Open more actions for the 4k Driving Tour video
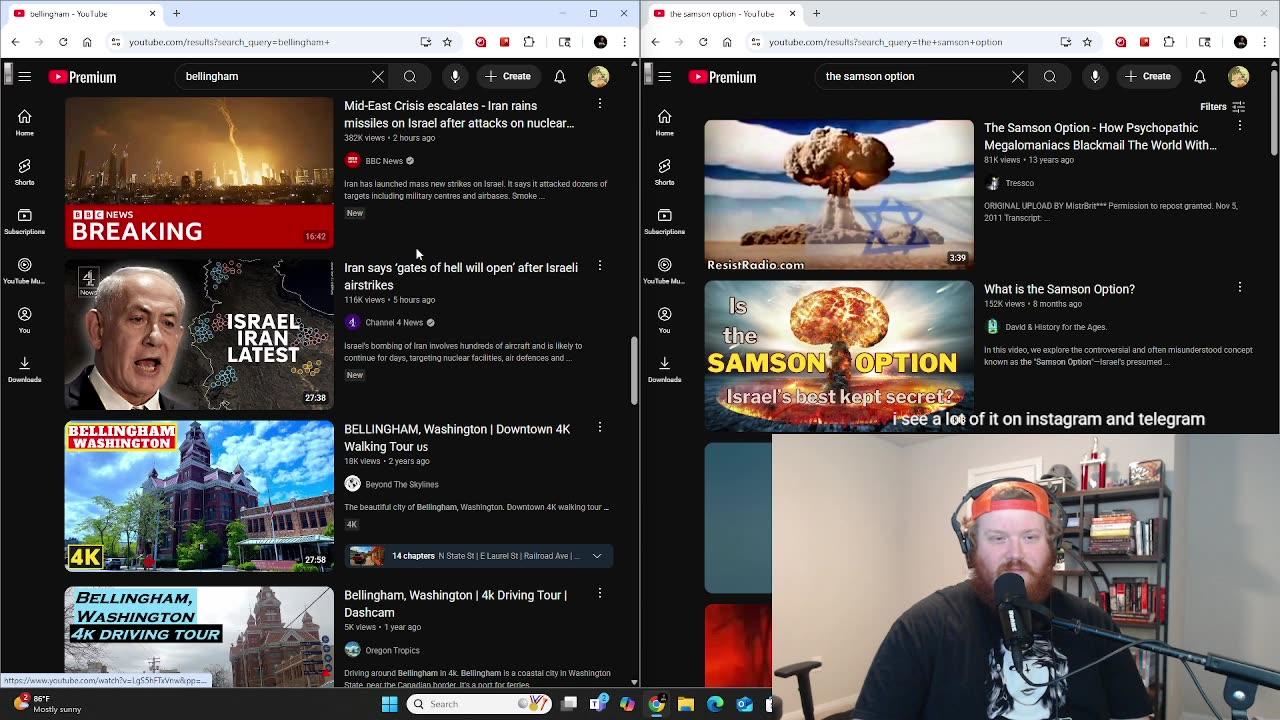The height and width of the screenshot is (720, 1280). pyautogui.click(x=600, y=593)
